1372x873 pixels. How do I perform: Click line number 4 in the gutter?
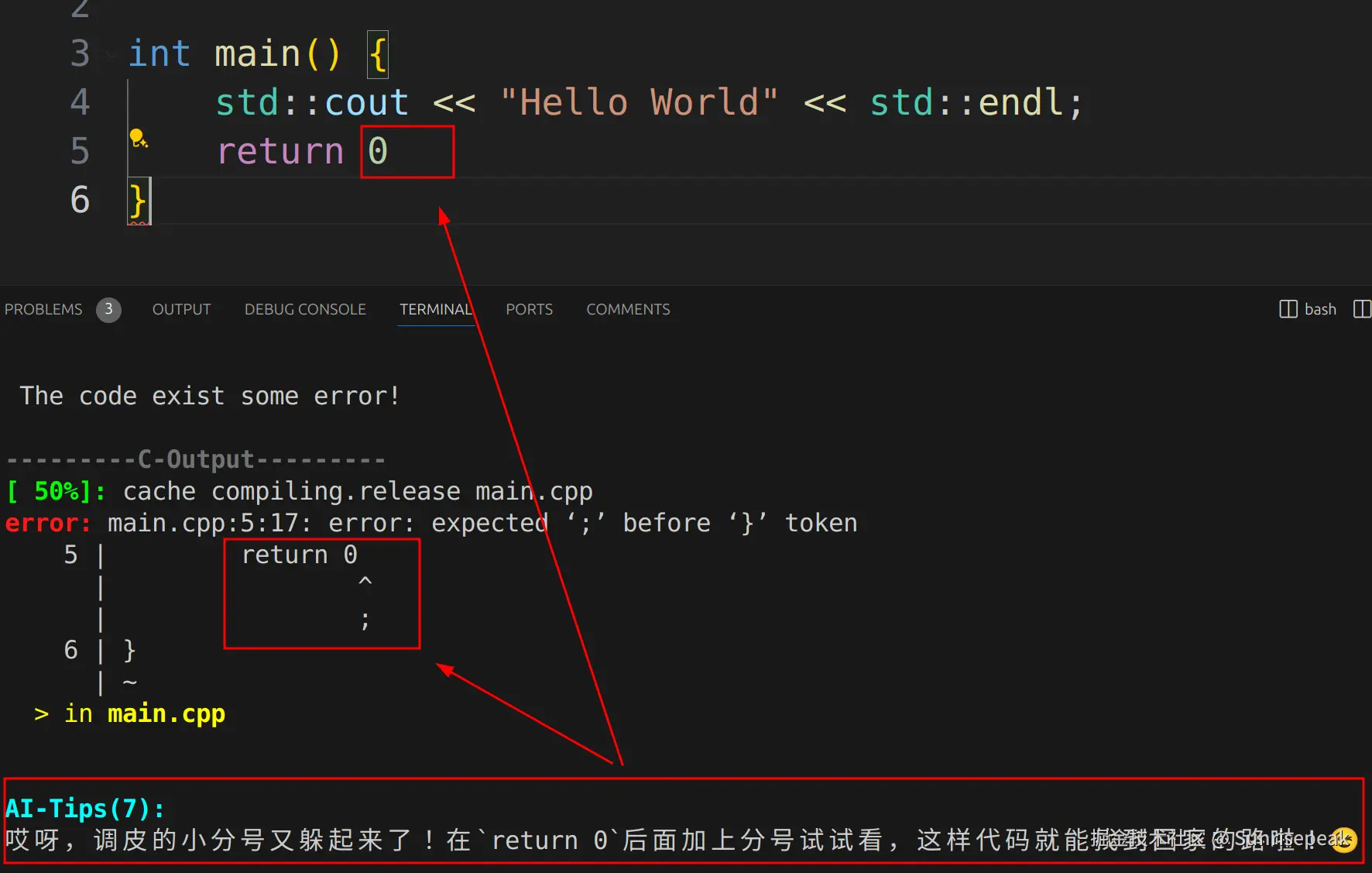click(80, 102)
